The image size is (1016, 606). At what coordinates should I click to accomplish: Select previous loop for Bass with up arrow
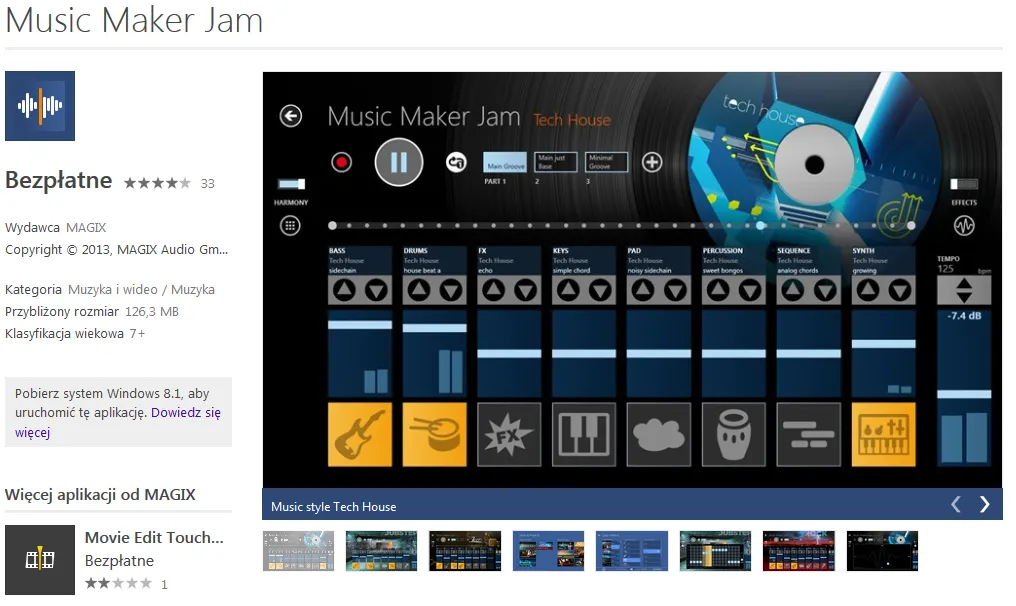coord(344,290)
